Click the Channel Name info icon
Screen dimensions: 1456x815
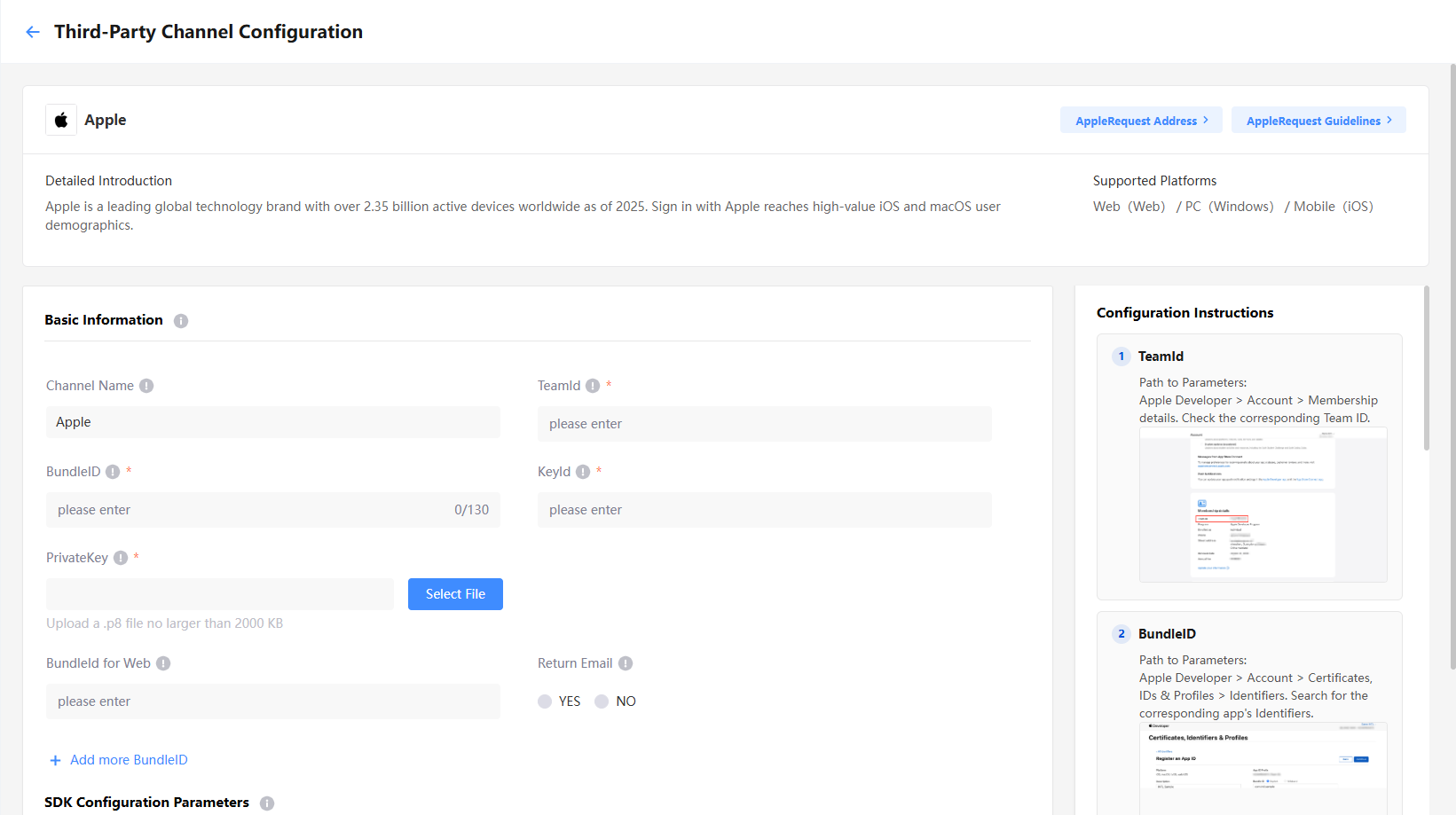click(x=146, y=386)
